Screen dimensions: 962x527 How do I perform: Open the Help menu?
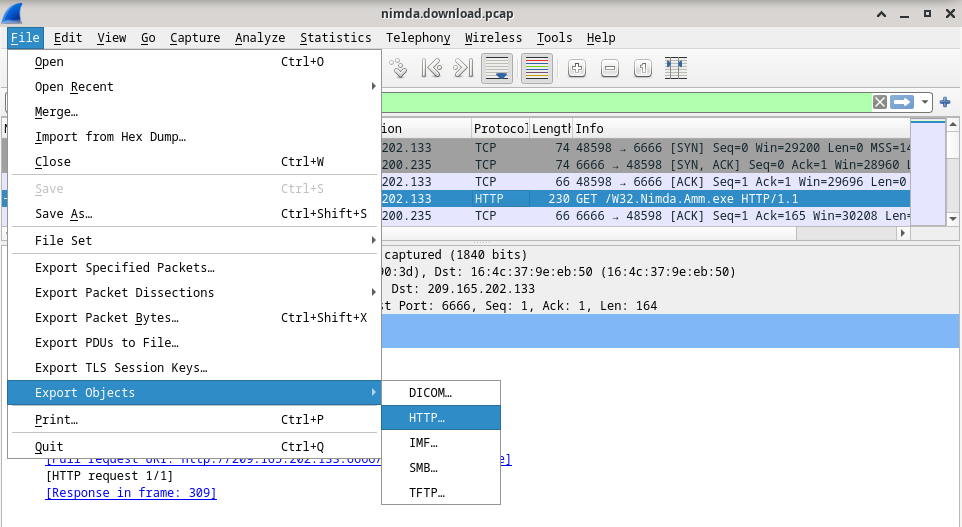[601, 38]
